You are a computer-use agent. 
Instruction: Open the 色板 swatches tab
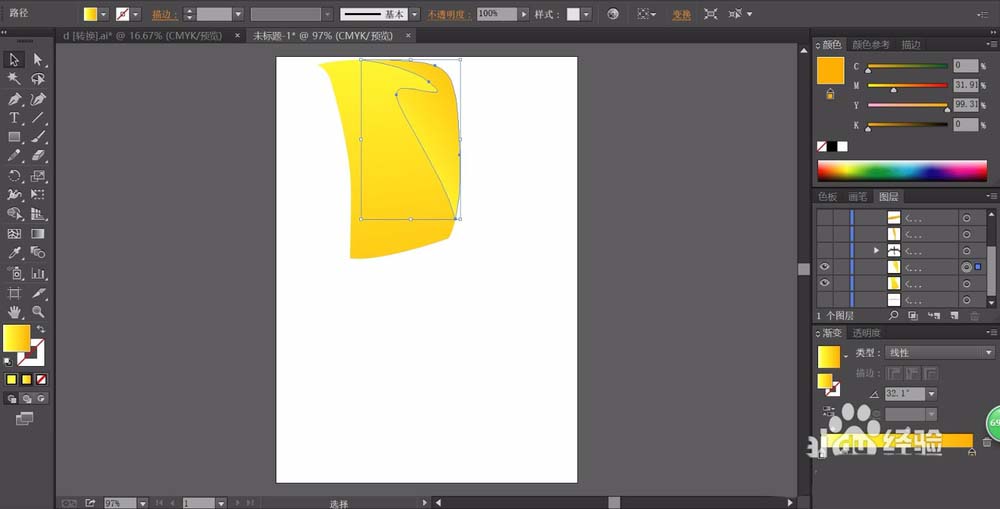tap(828, 197)
